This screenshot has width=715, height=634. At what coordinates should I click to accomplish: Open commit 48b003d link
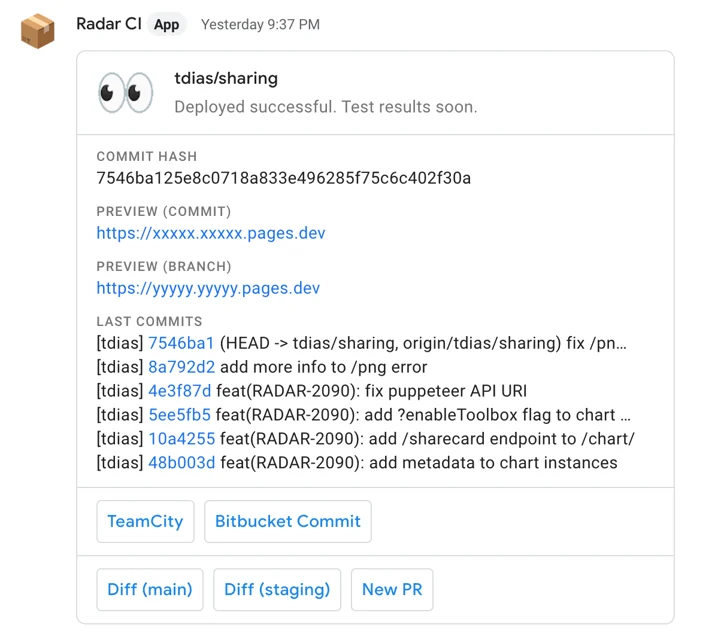pos(181,463)
